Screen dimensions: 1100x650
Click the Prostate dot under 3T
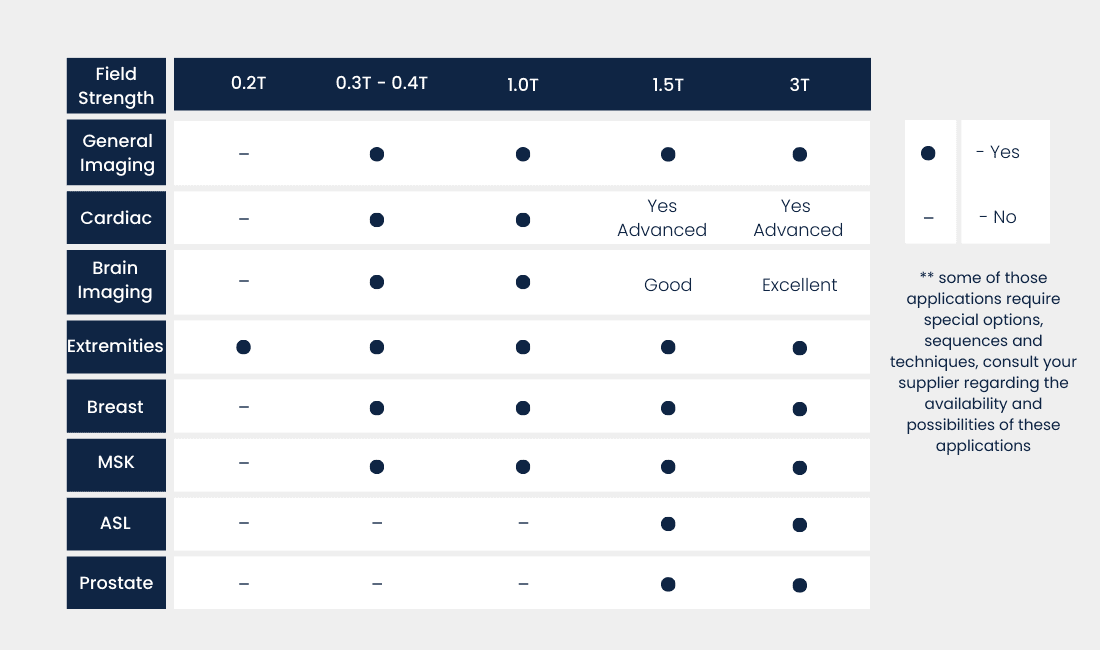[799, 585]
